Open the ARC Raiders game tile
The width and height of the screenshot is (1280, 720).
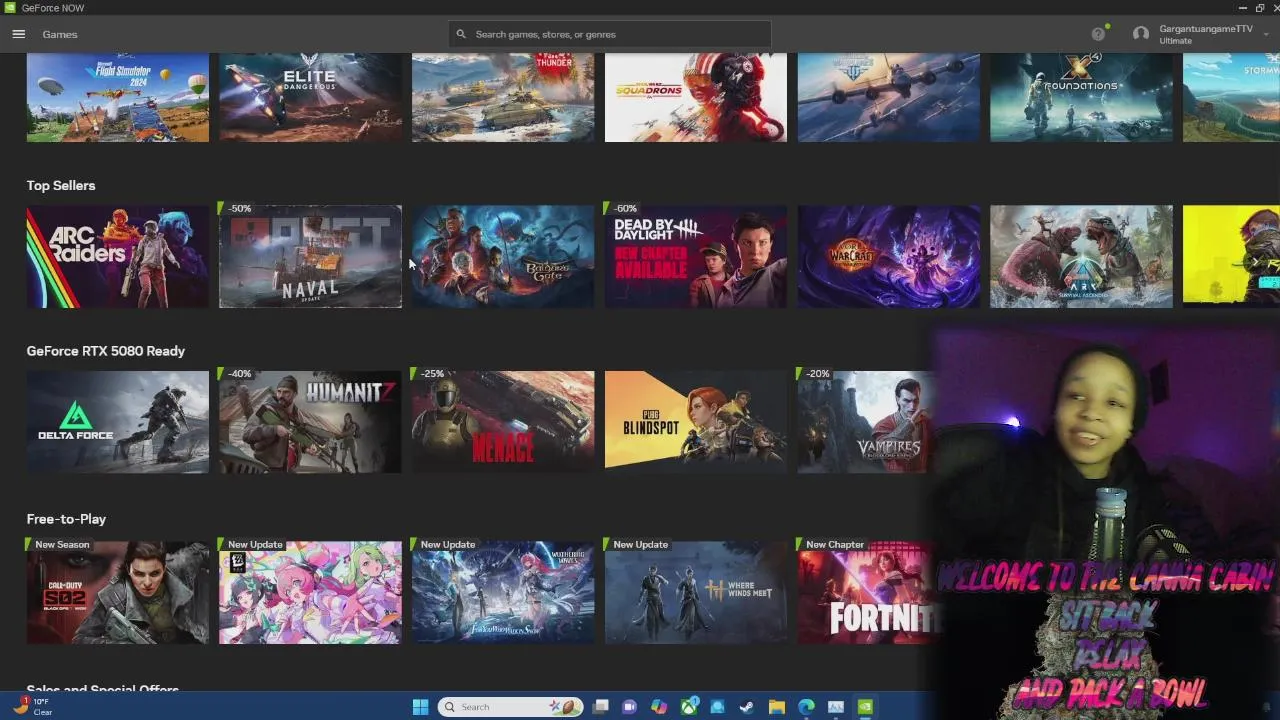pyautogui.click(x=118, y=256)
